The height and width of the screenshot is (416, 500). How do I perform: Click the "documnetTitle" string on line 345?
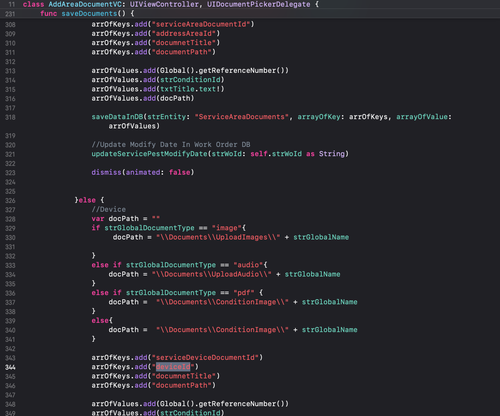(184, 376)
